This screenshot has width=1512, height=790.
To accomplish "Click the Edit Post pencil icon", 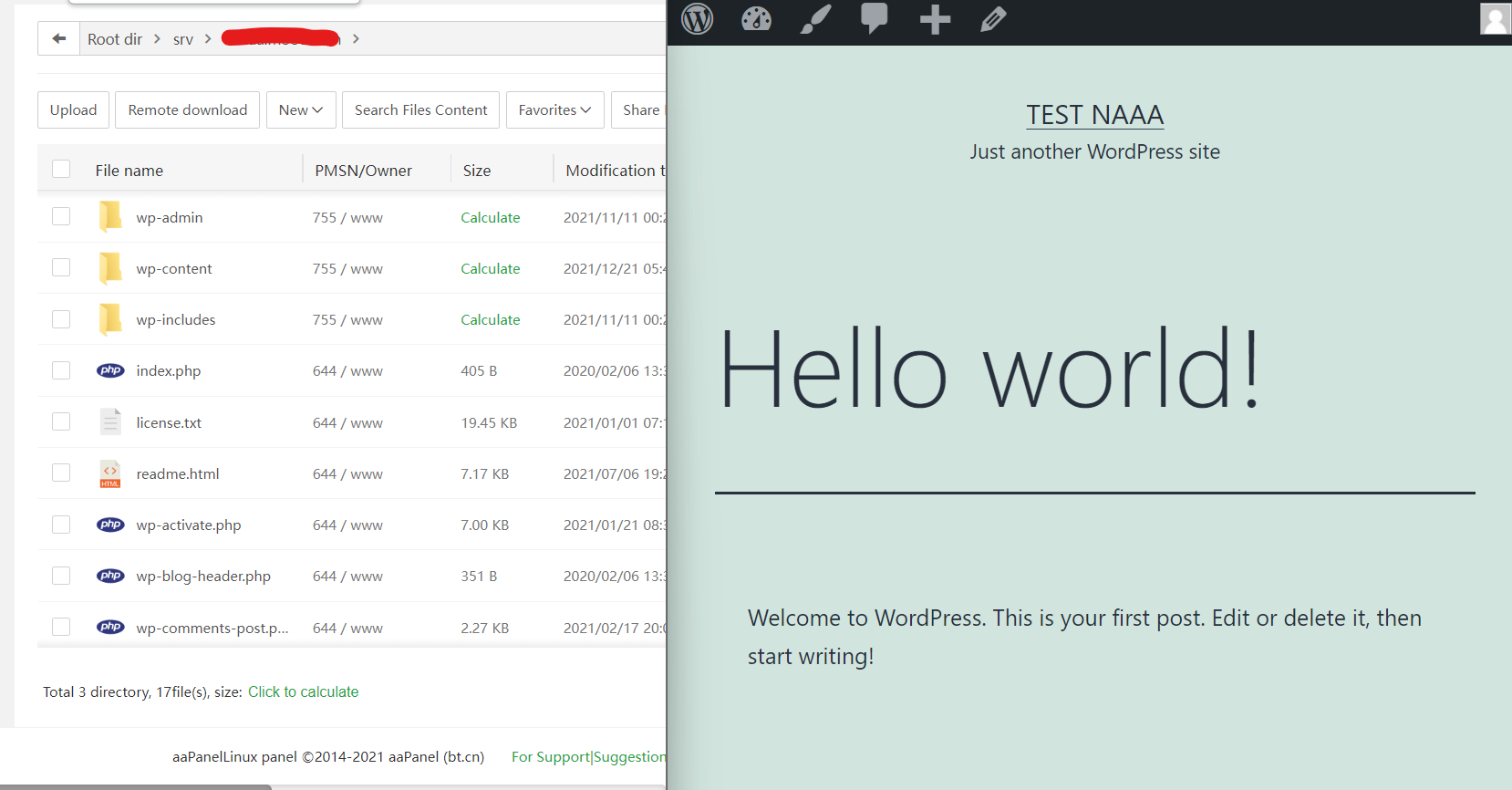I will pos(993,19).
